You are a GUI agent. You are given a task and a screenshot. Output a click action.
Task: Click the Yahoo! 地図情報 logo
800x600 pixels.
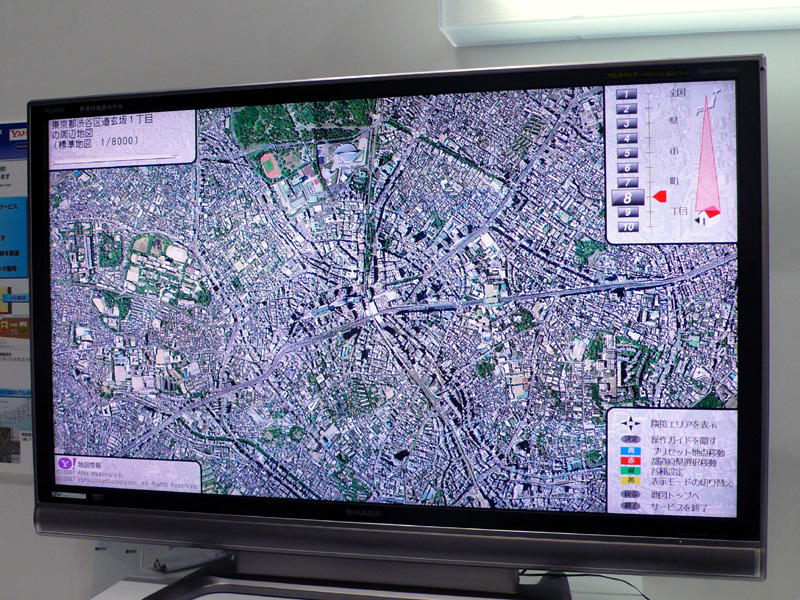80,464
